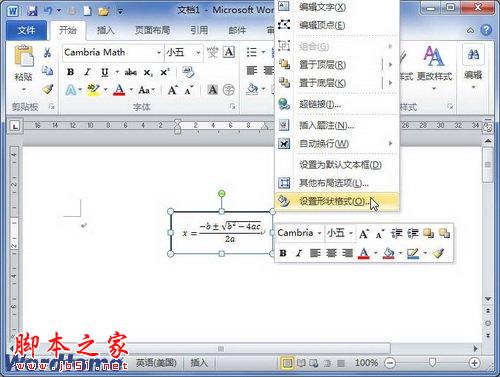The image size is (500, 377).
Task: Choose Edit Points in context menu
Action: pyautogui.click(x=337, y=25)
